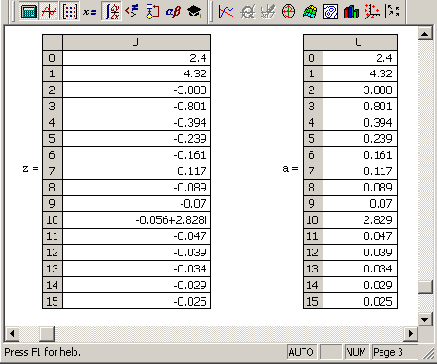Click row index 10 in z table
Viewport: 437px width, 364px height.
pos(52,220)
